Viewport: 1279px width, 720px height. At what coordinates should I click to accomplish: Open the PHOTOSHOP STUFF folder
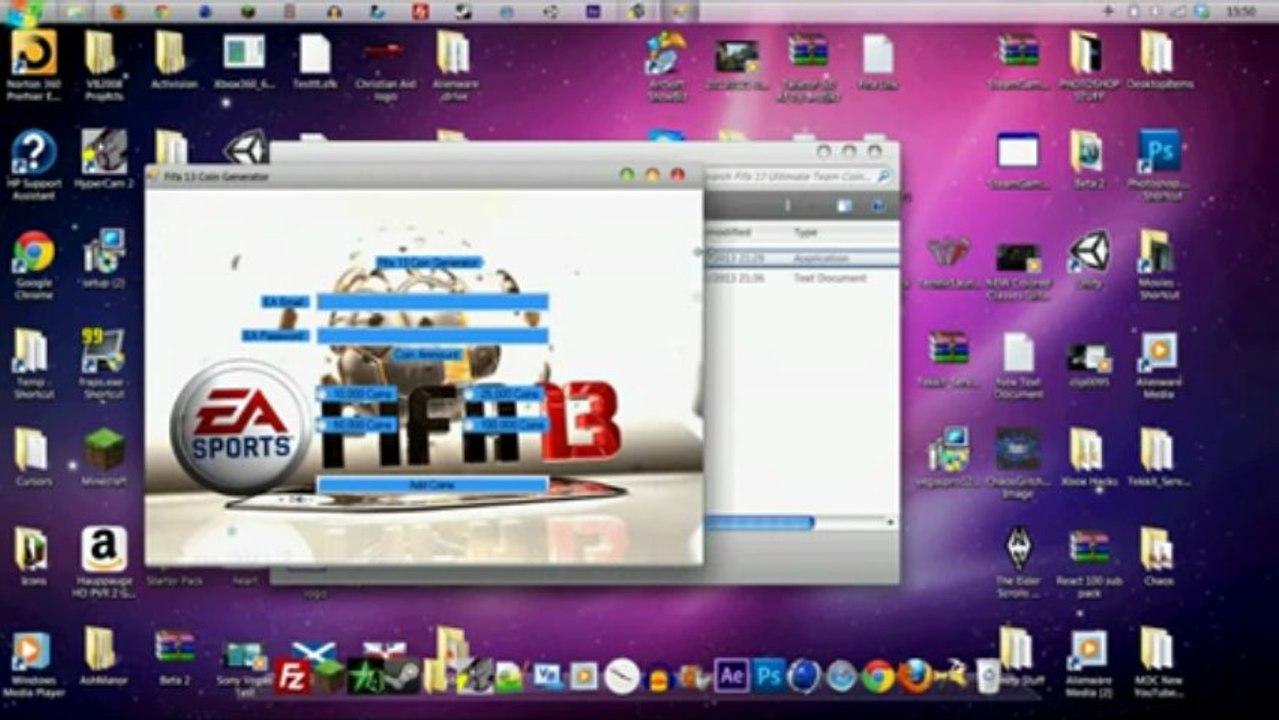(1088, 64)
